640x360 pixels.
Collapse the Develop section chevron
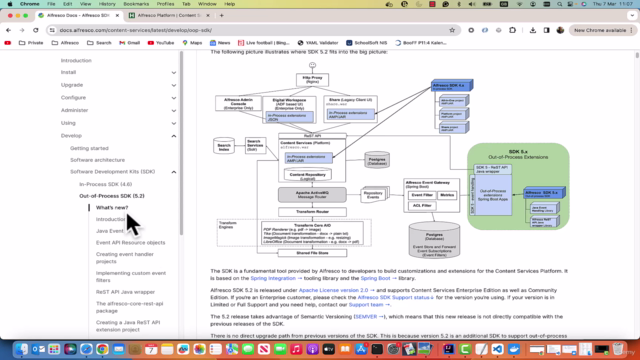174,136
